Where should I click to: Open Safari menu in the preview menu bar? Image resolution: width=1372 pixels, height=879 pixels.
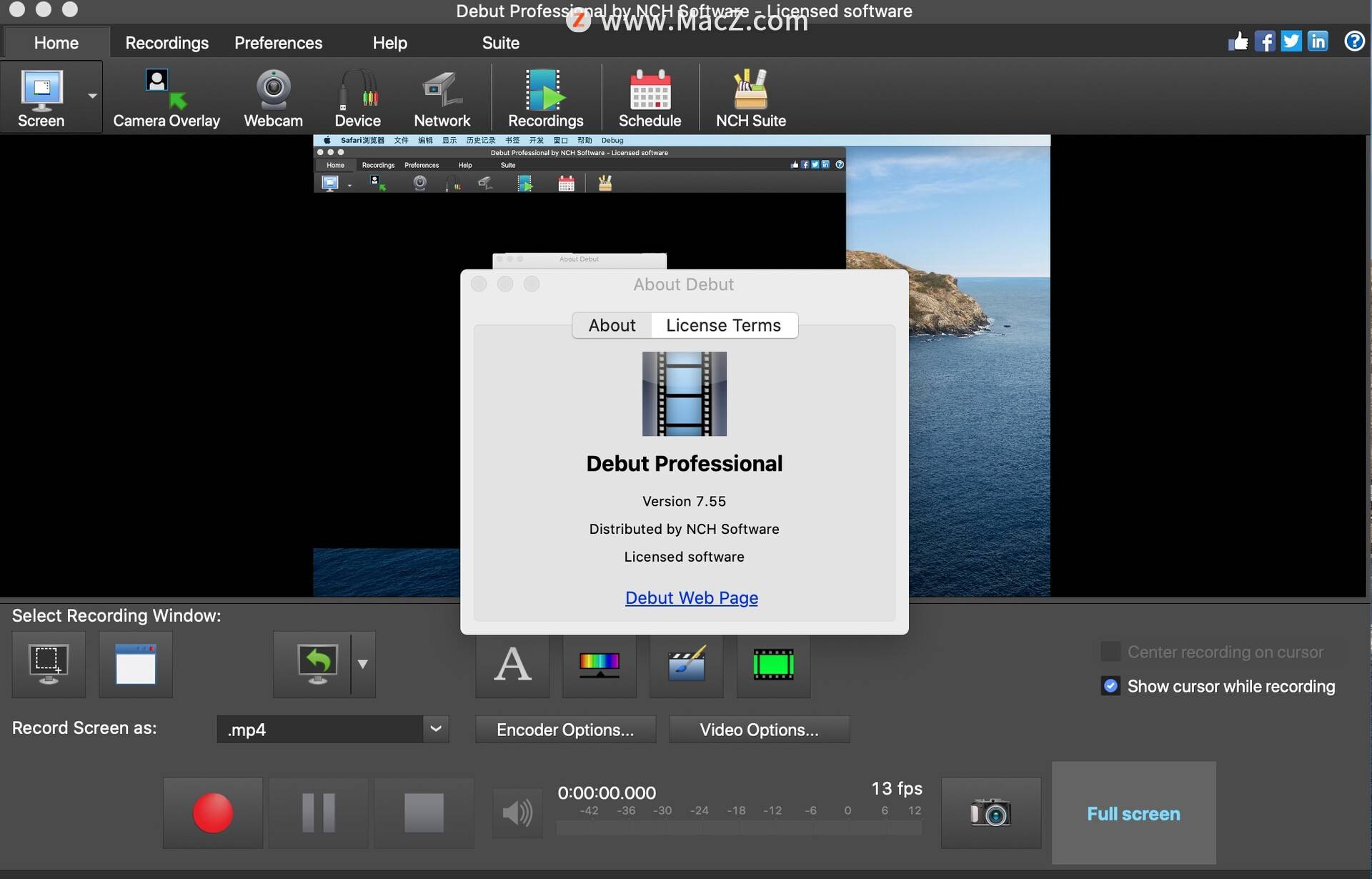coord(362,140)
